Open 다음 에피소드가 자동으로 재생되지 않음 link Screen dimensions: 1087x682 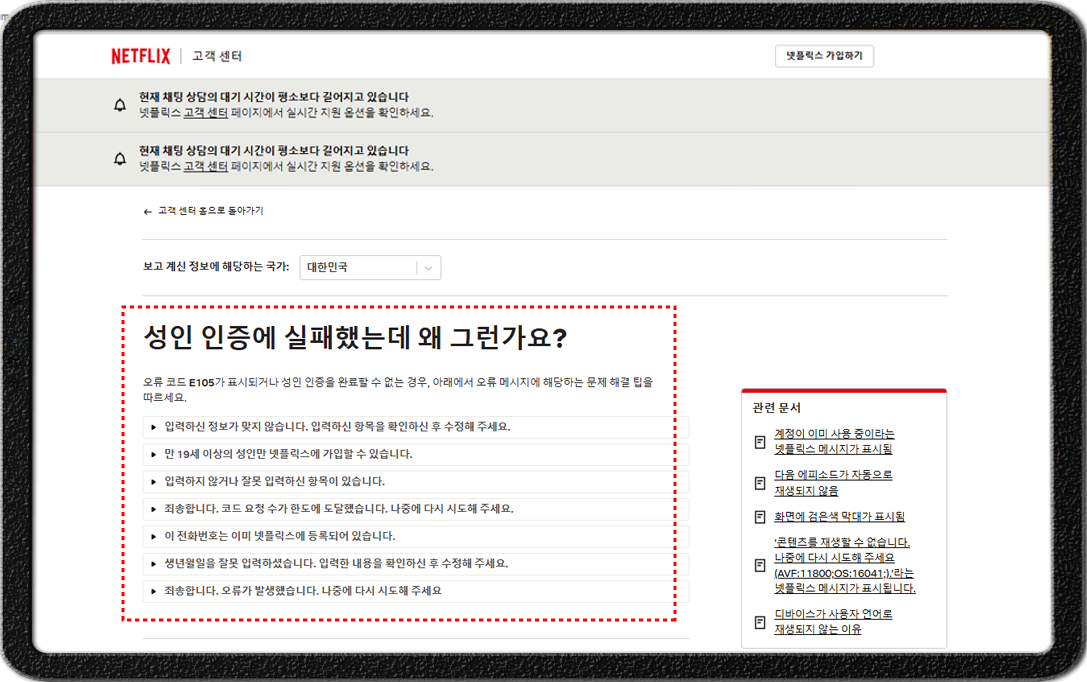833,483
